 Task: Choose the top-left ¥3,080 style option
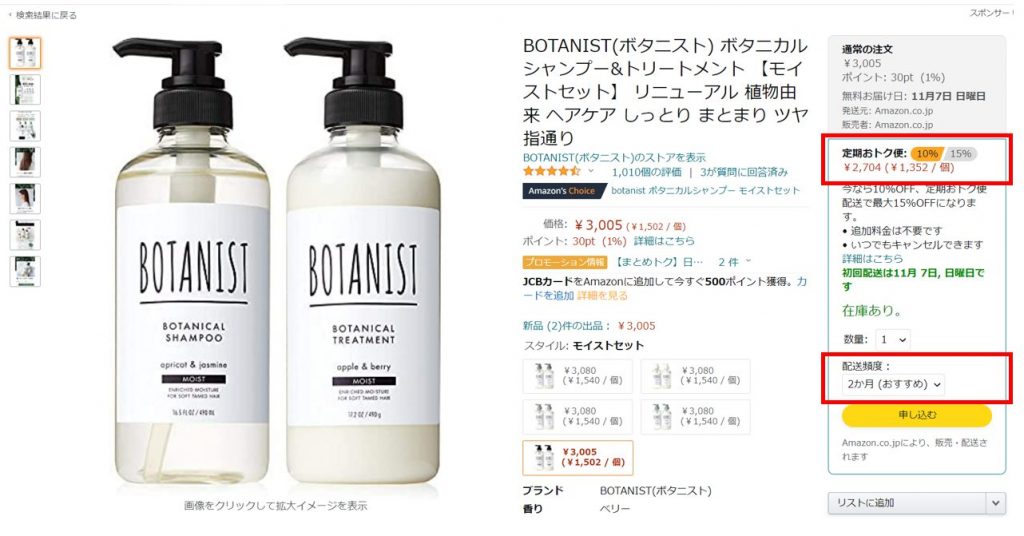click(x=577, y=376)
